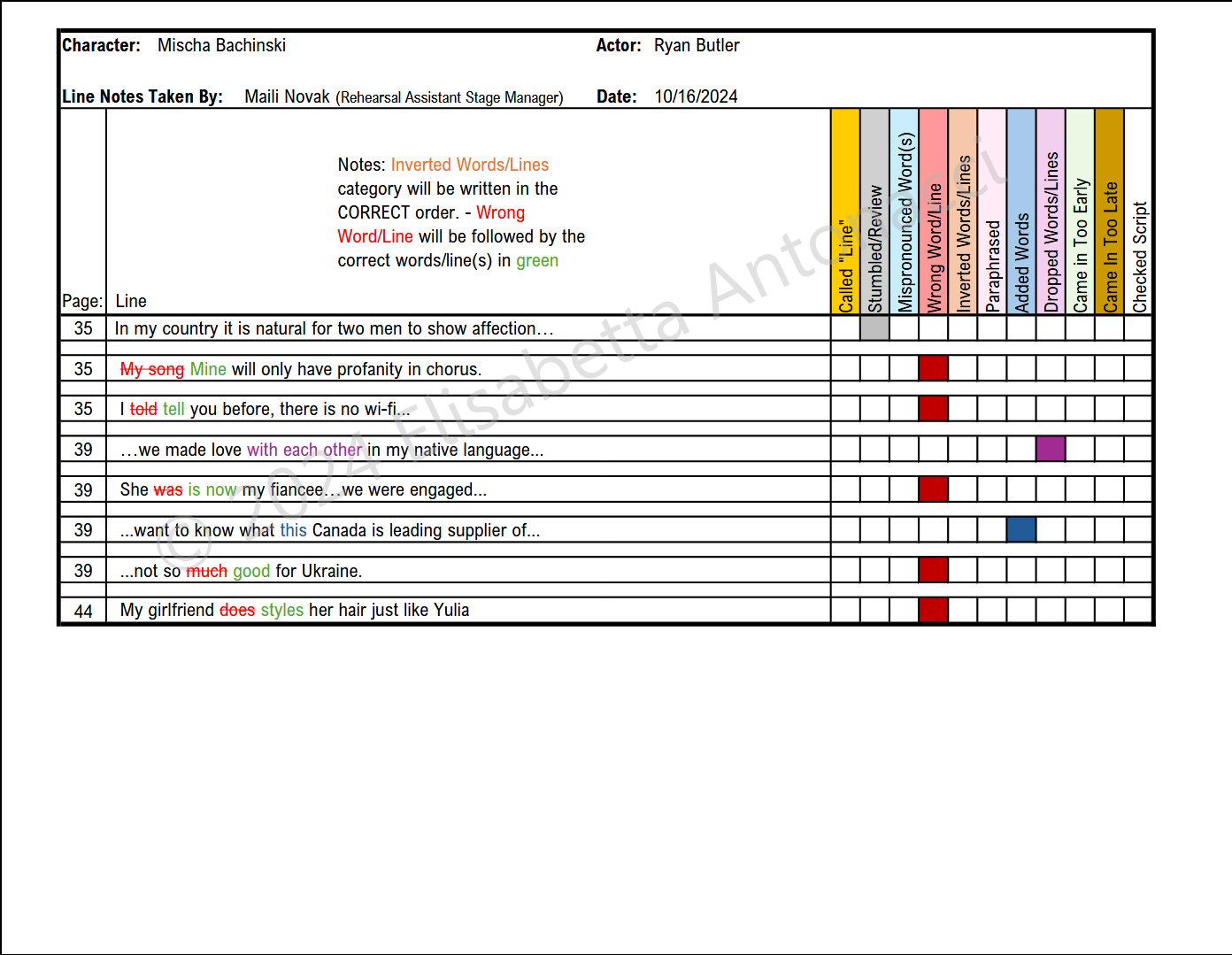Image resolution: width=1232 pixels, height=955 pixels.
Task: Click struck-through "My song" text
Action: pyautogui.click(x=152, y=369)
